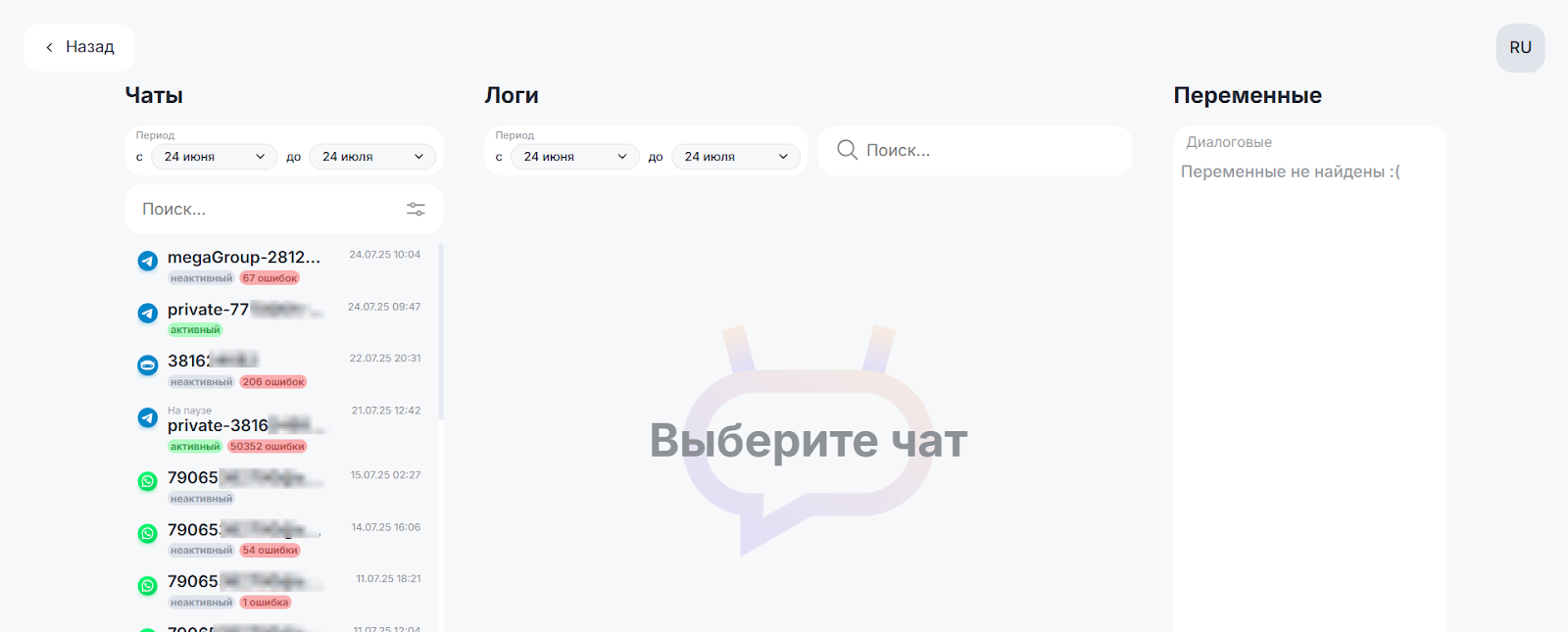The width and height of the screenshot is (1568, 632).
Task: Click the Telegram icon beside megaGroup-2812 chat
Action: click(147, 261)
